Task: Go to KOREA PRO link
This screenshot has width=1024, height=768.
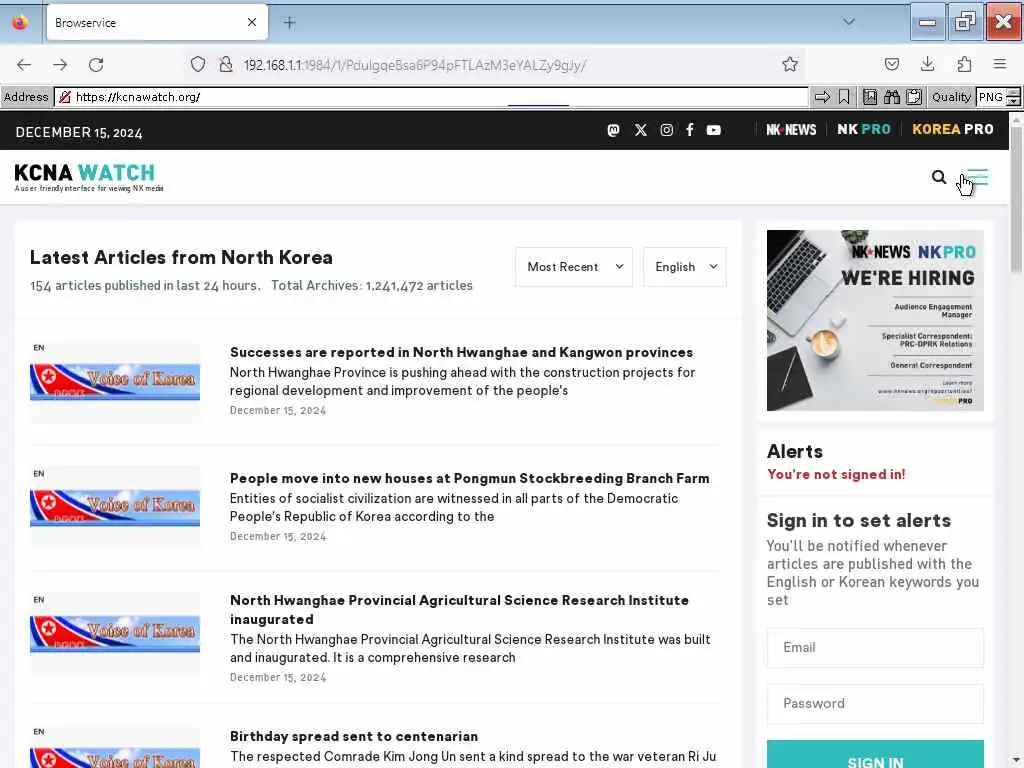Action: click(x=953, y=129)
